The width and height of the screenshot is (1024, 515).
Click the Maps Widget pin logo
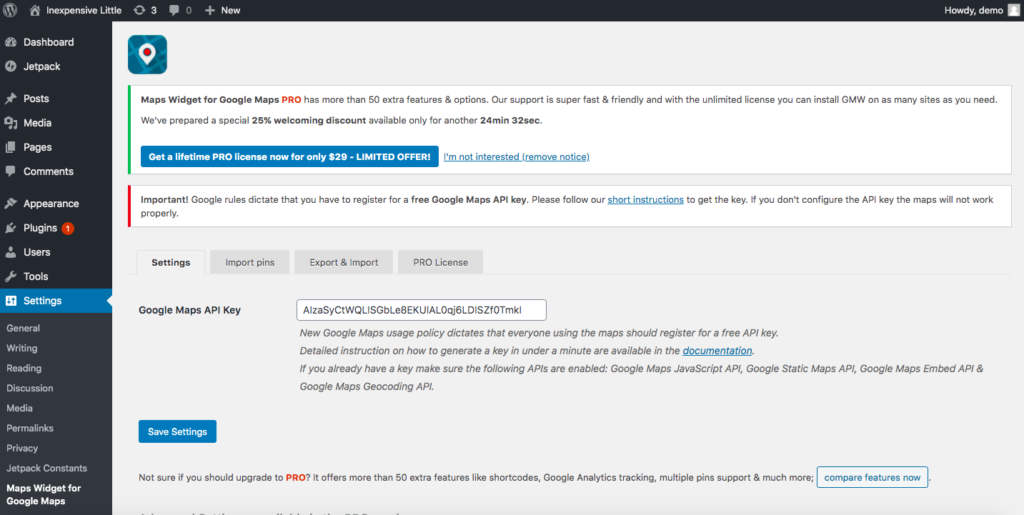coord(147,54)
